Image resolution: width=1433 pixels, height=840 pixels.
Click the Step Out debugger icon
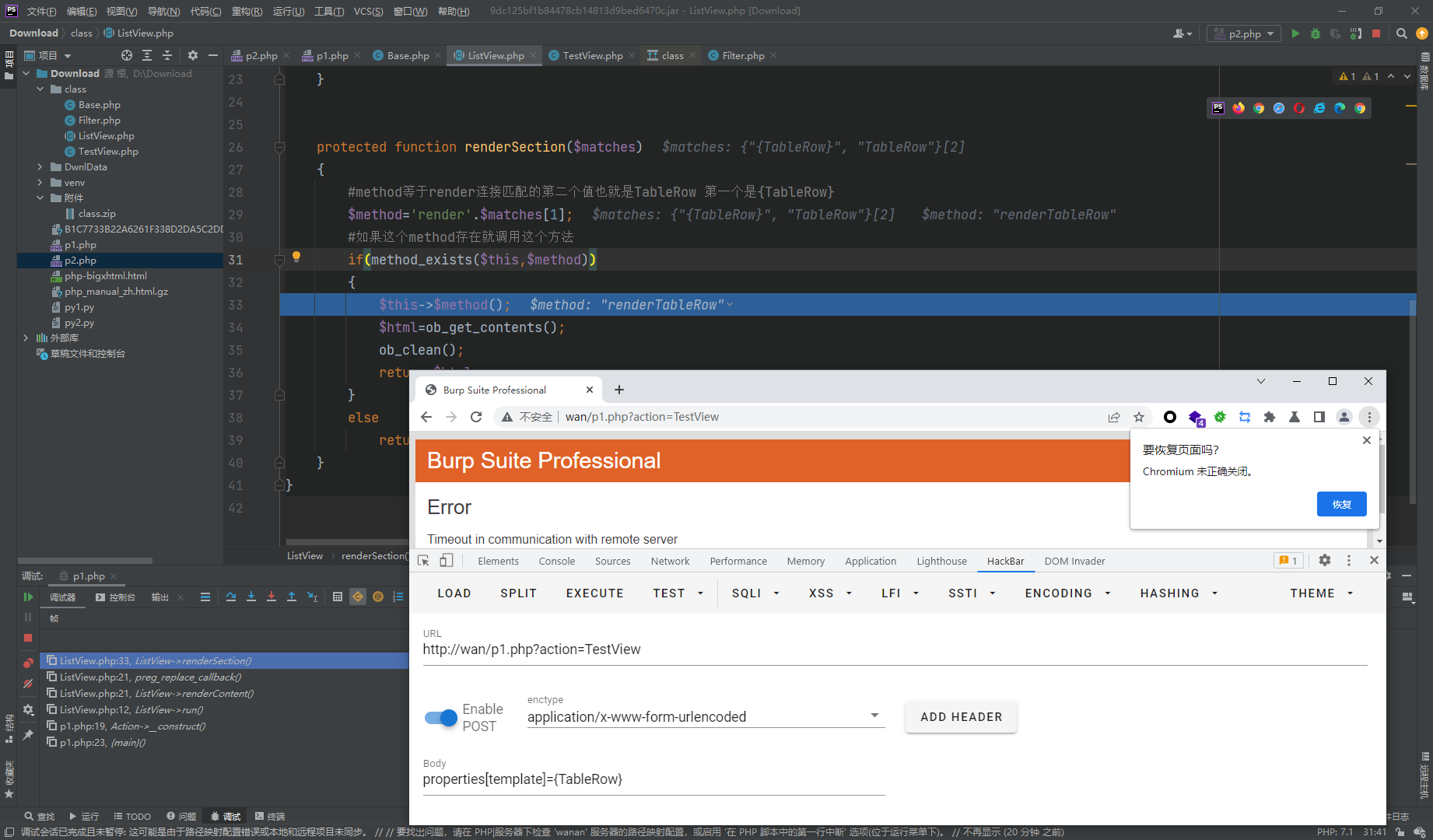pos(292,597)
